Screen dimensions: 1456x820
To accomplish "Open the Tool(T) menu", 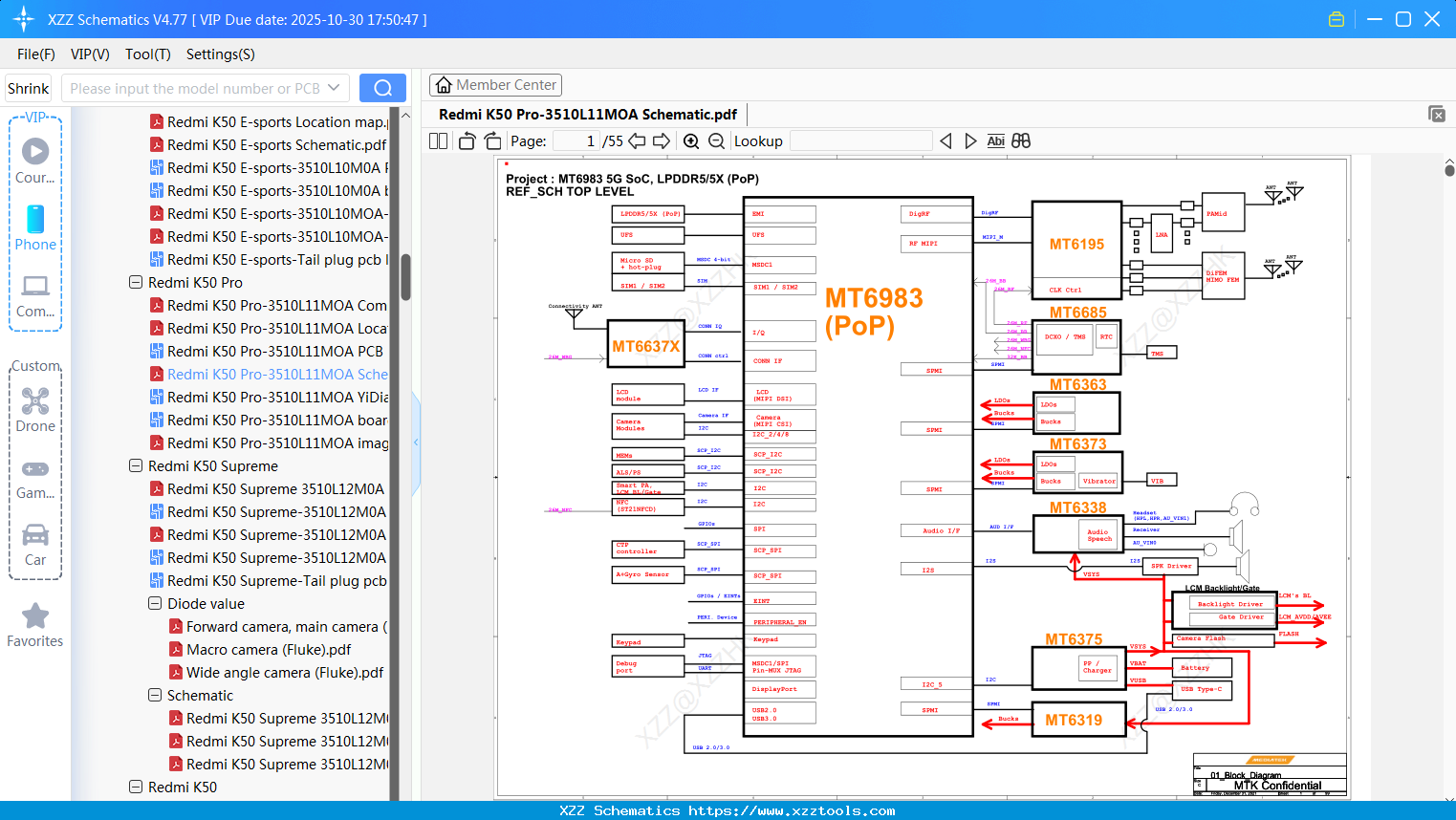I will (147, 54).
